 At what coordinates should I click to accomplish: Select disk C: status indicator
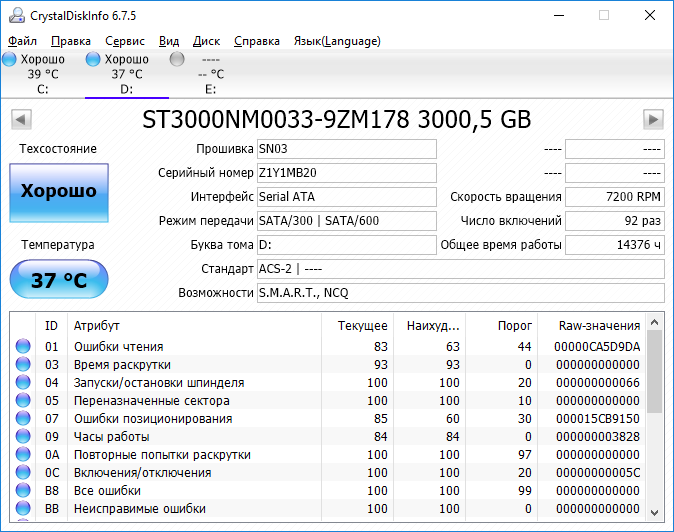tap(9, 59)
